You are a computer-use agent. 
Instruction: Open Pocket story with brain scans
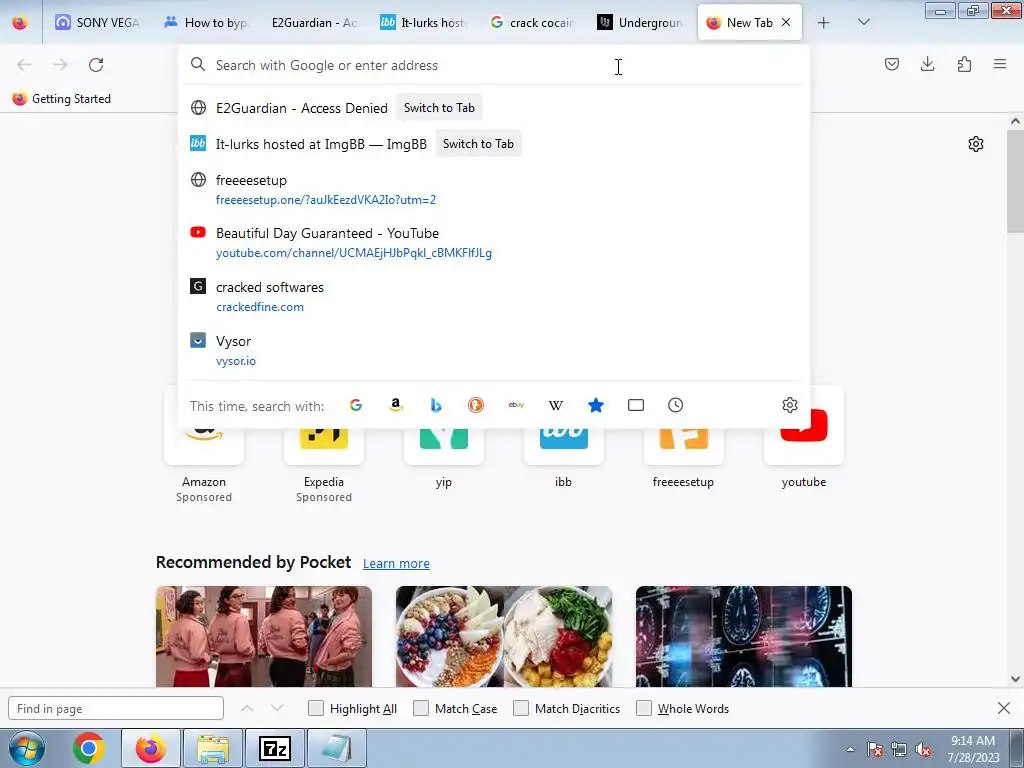click(744, 636)
